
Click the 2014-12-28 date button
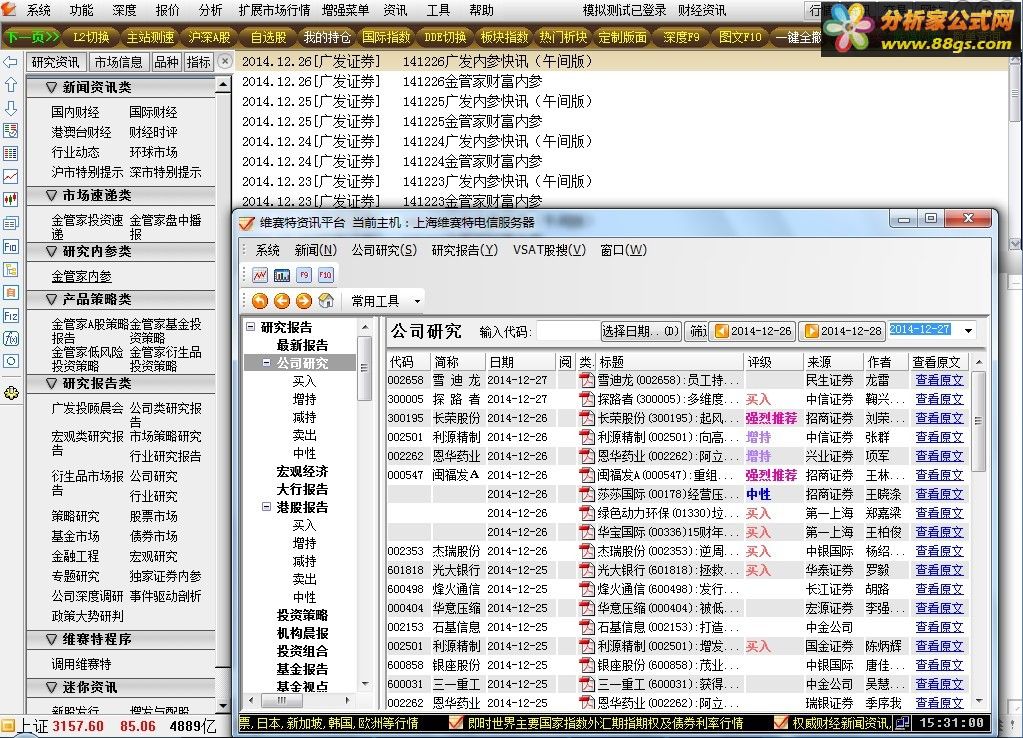tap(843, 331)
